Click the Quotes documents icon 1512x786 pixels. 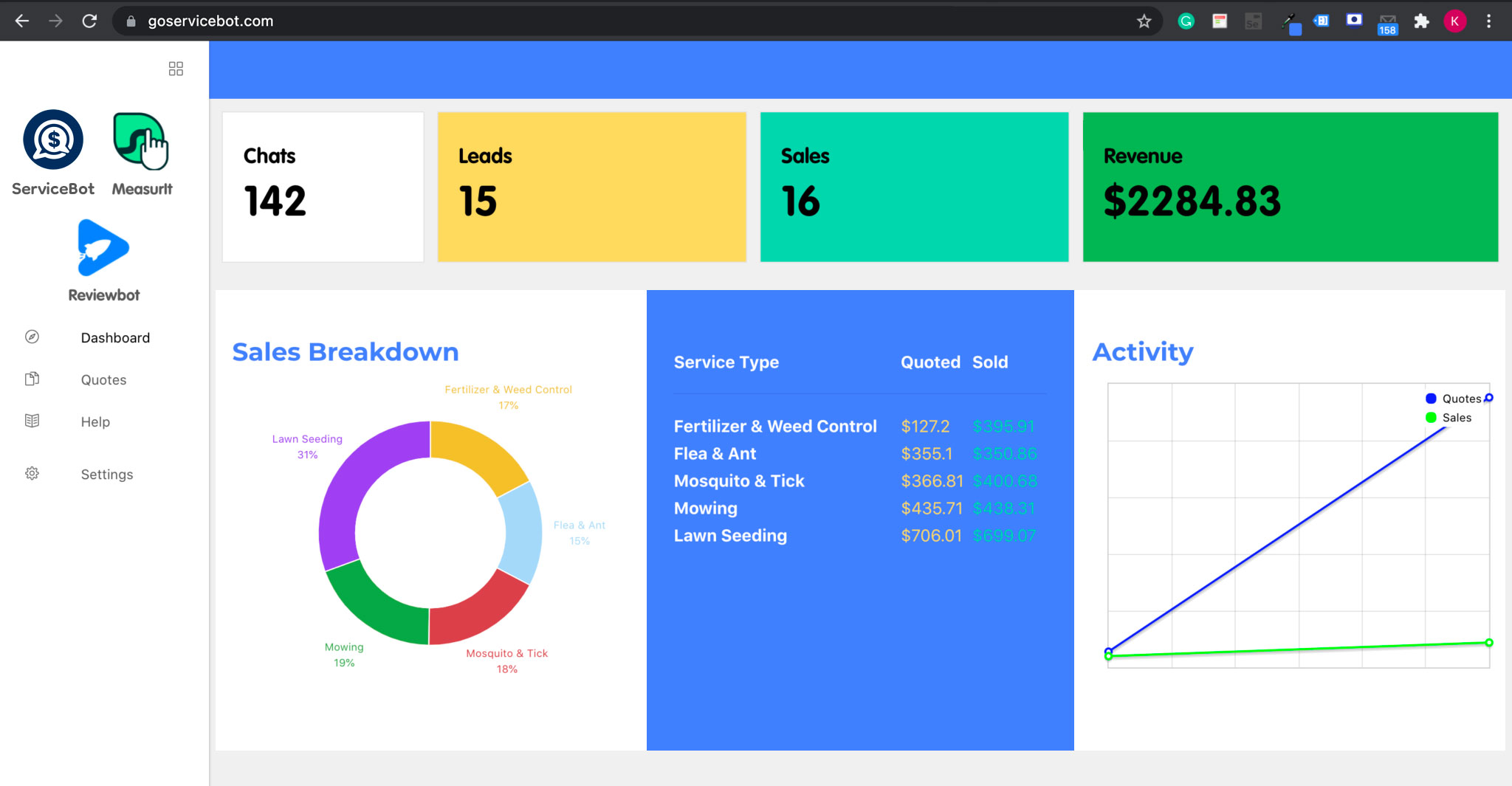pyautogui.click(x=32, y=379)
